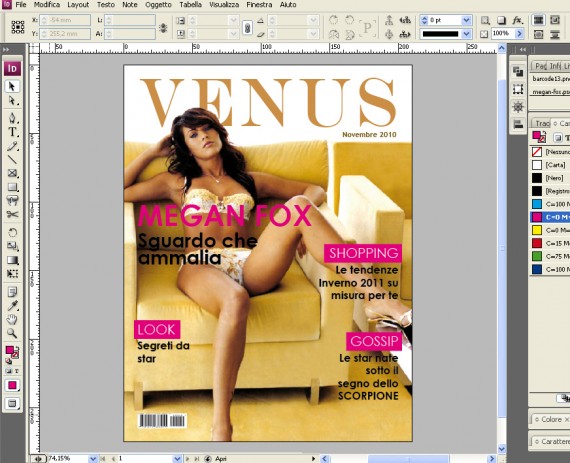Screen dimensions: 570x463
Task: Select the Hand tool
Action: [x=12, y=319]
